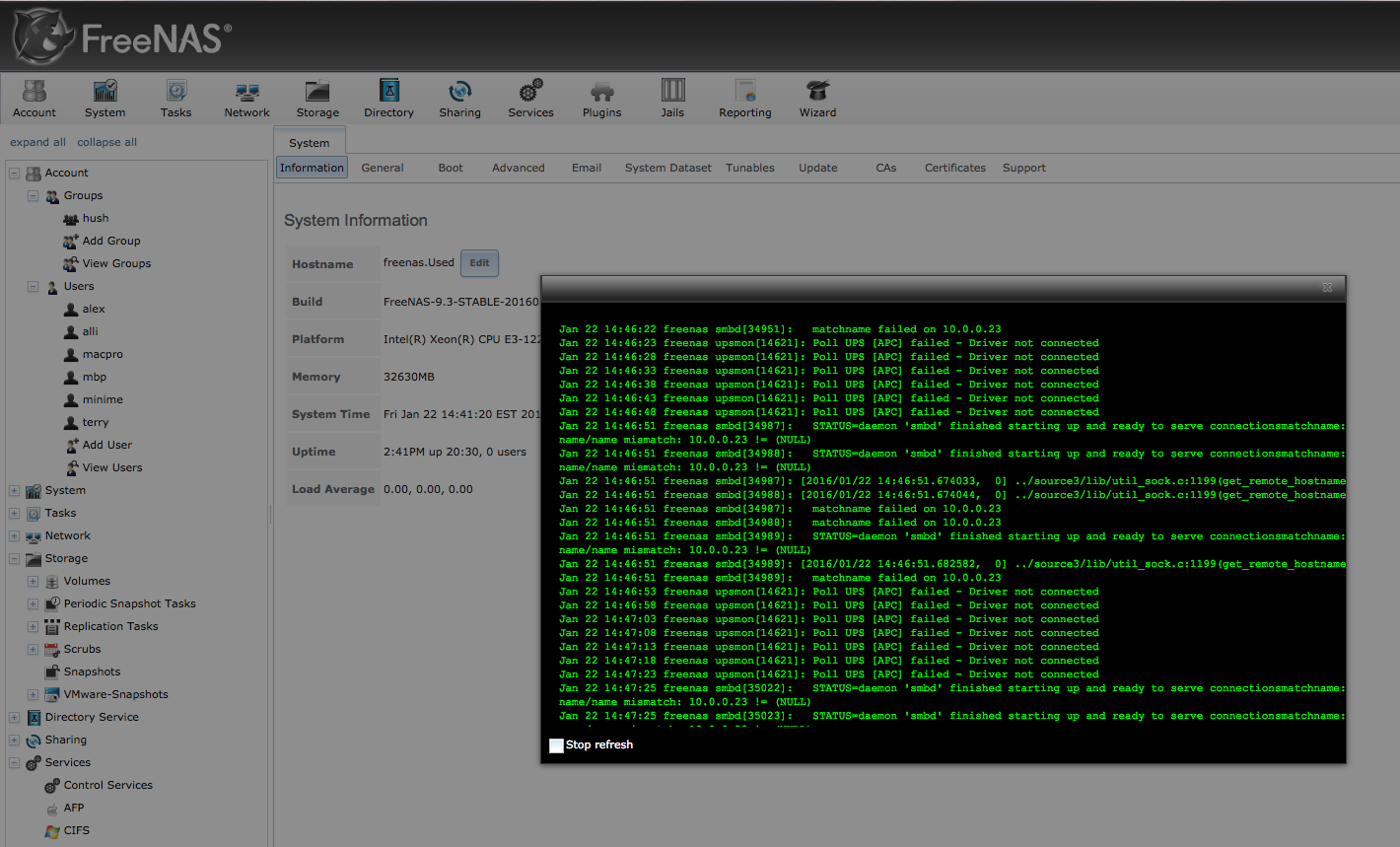Switch to the System Dataset tab
1400x847 pixels.
[x=668, y=168]
